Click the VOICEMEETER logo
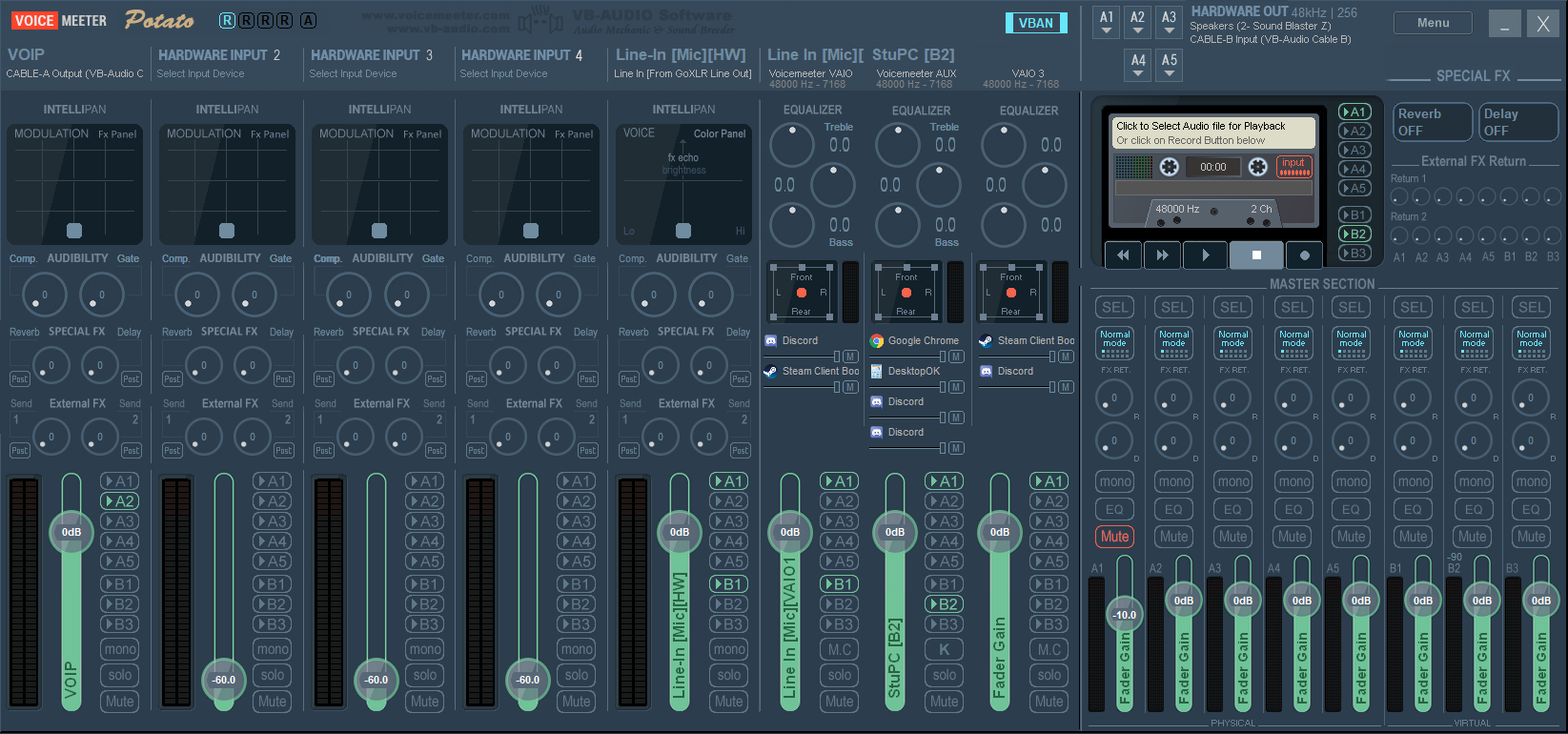 (x=59, y=20)
